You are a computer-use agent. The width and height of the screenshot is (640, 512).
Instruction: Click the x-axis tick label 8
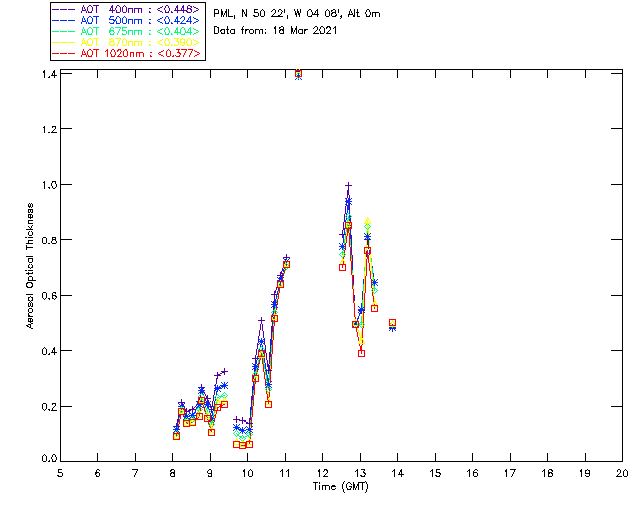(173, 473)
